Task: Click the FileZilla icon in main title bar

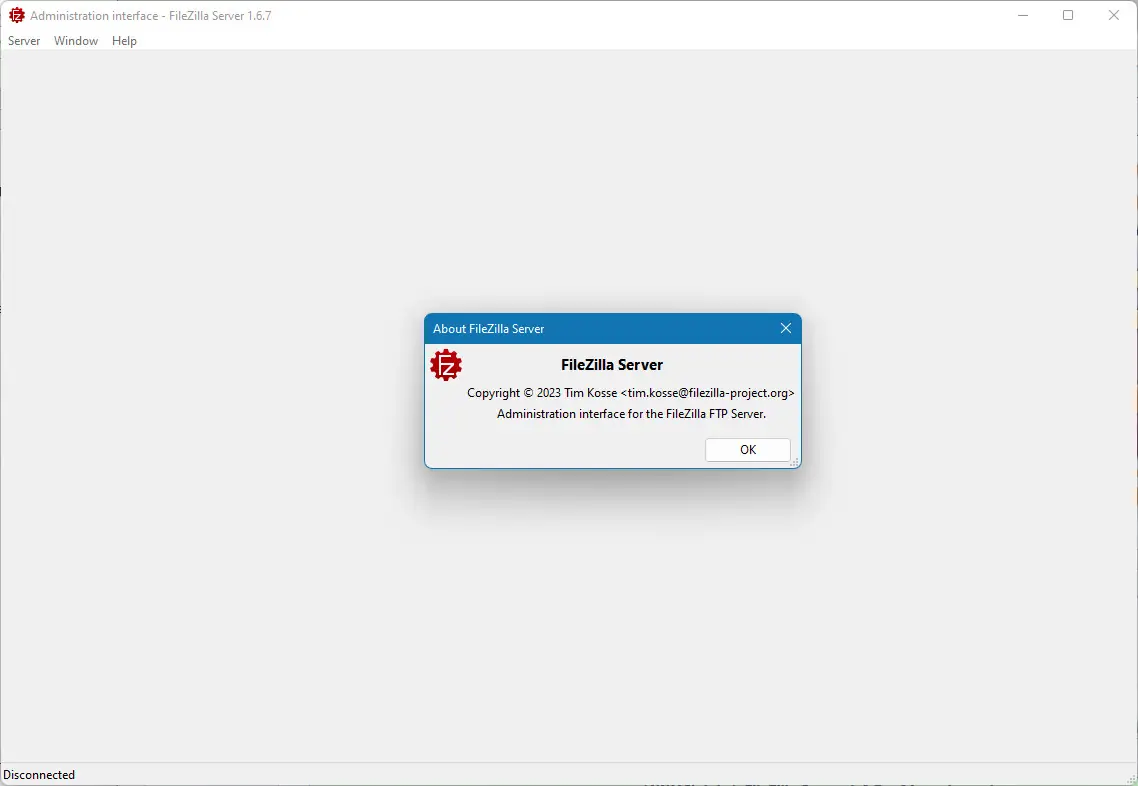Action: [17, 15]
